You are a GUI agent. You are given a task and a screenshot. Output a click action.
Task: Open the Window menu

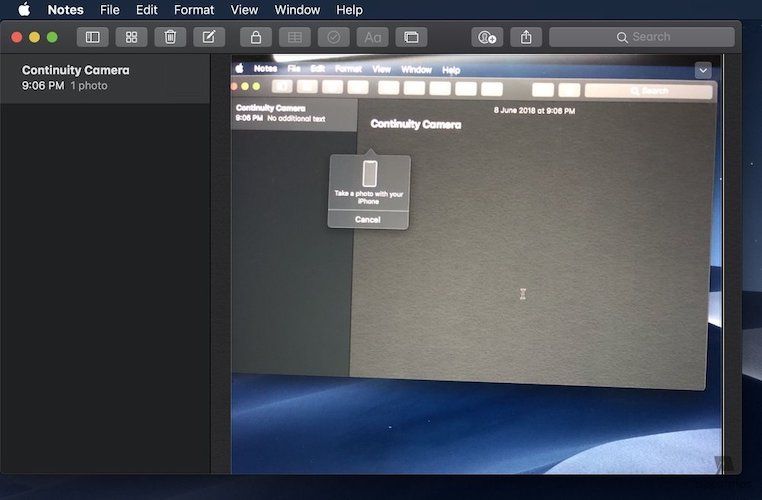point(297,10)
